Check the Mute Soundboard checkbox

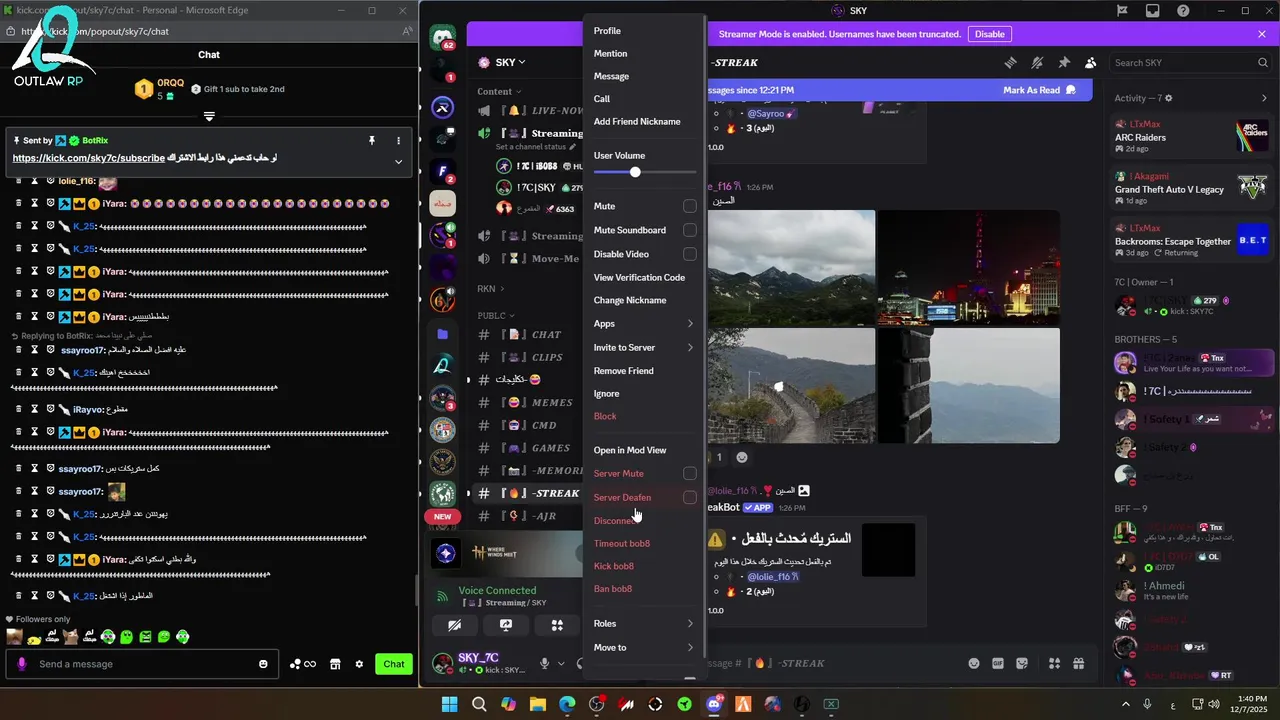689,230
